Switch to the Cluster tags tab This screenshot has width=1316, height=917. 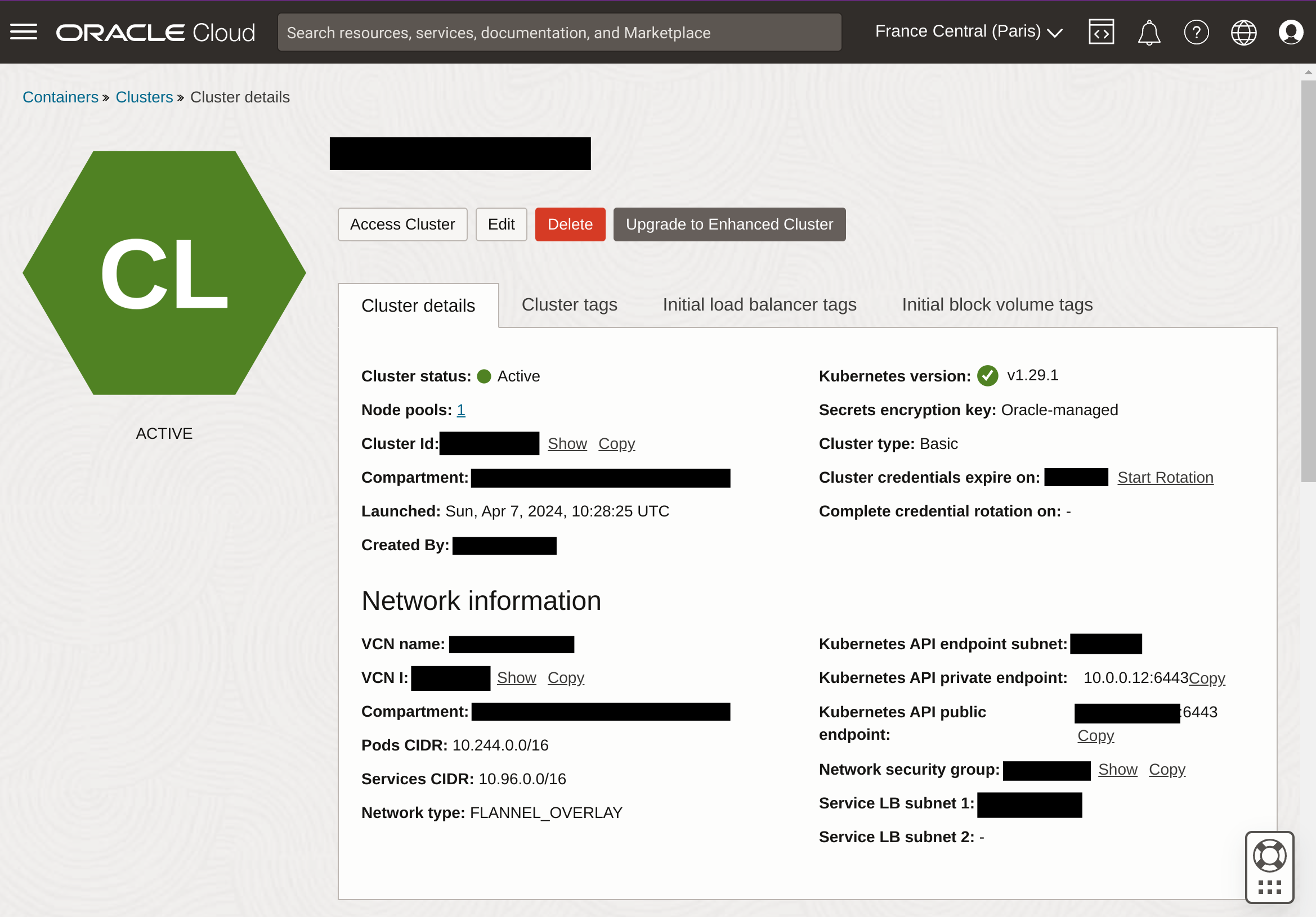[569, 304]
